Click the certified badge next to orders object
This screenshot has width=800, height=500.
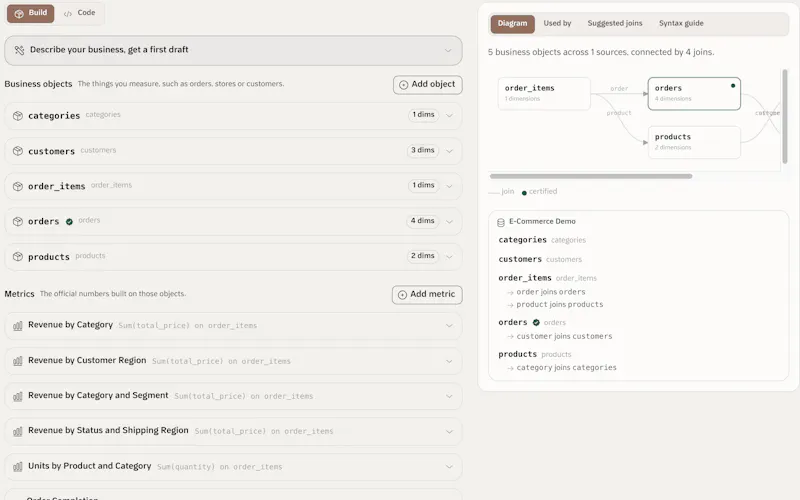pos(69,221)
